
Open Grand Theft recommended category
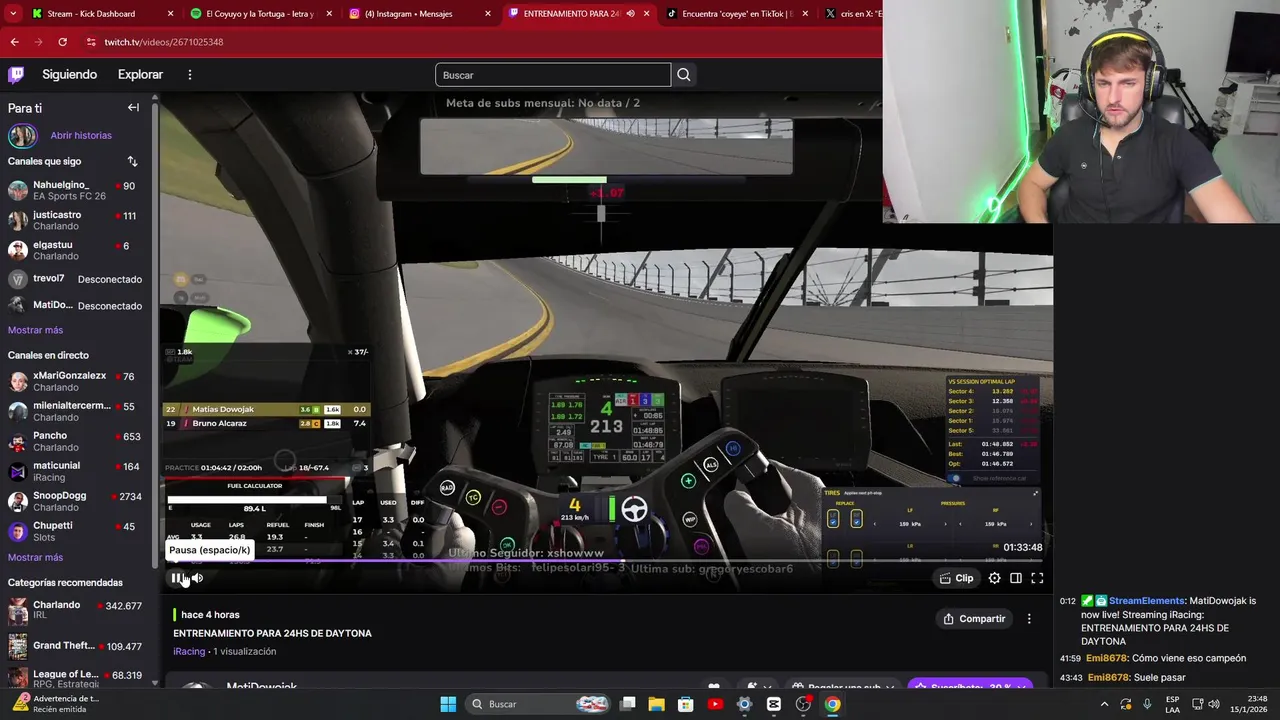click(x=75, y=647)
